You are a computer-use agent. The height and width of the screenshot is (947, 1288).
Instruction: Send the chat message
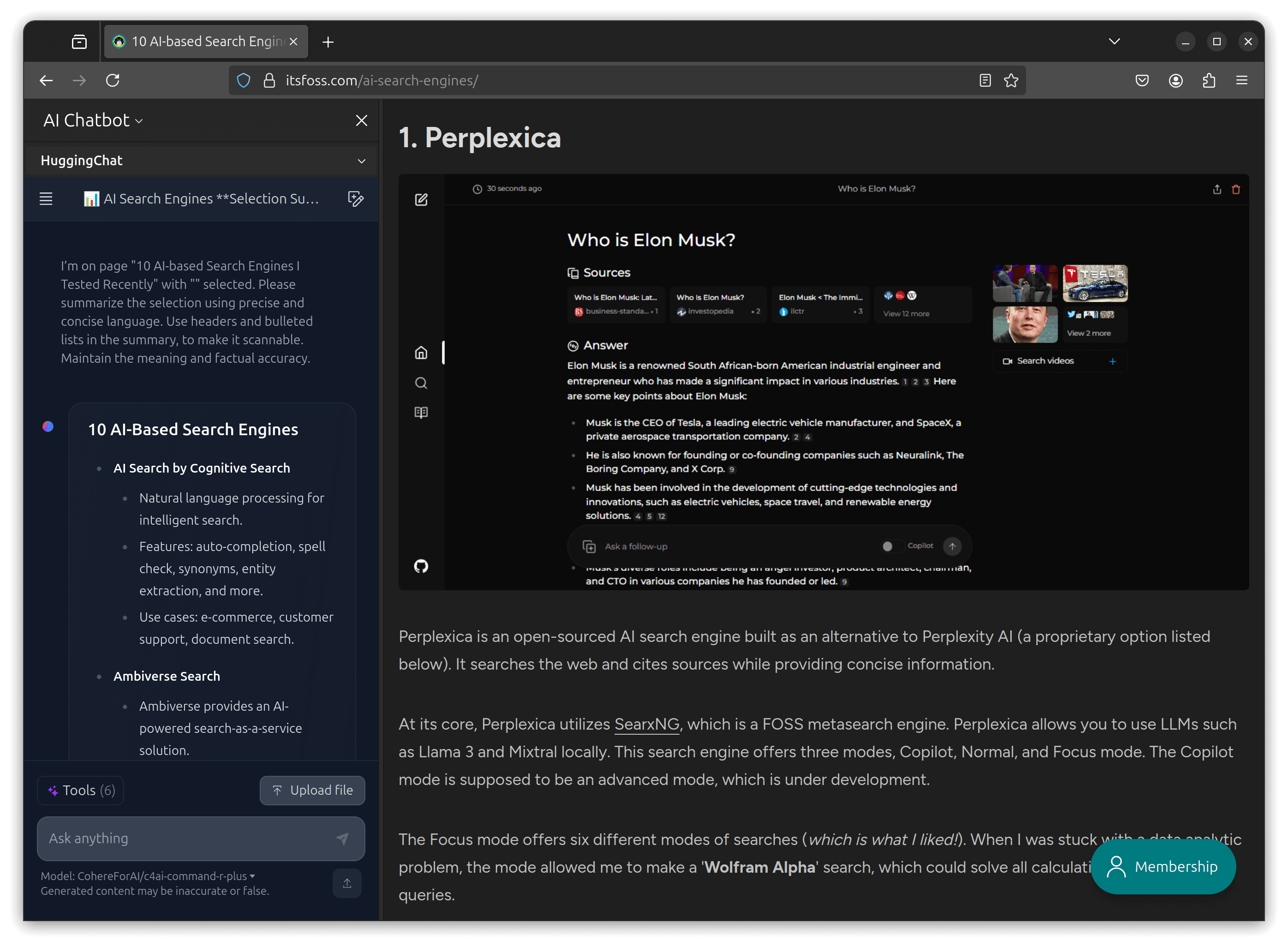pyautogui.click(x=343, y=839)
